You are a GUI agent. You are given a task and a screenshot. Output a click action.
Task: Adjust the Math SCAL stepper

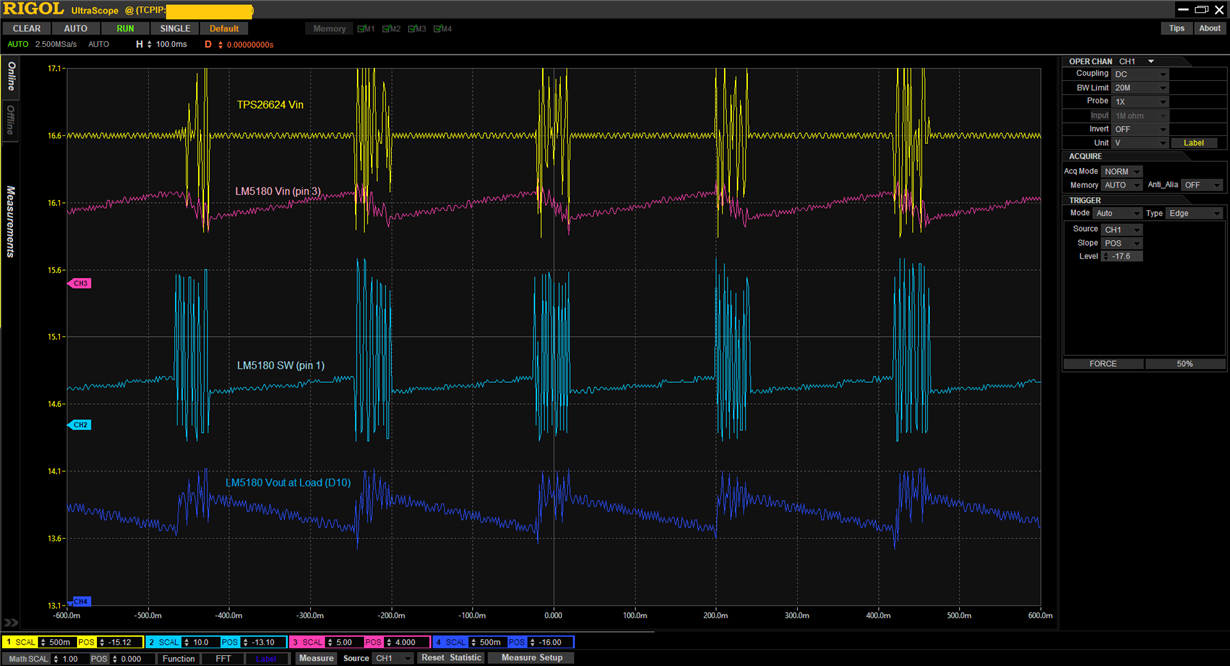click(55, 658)
